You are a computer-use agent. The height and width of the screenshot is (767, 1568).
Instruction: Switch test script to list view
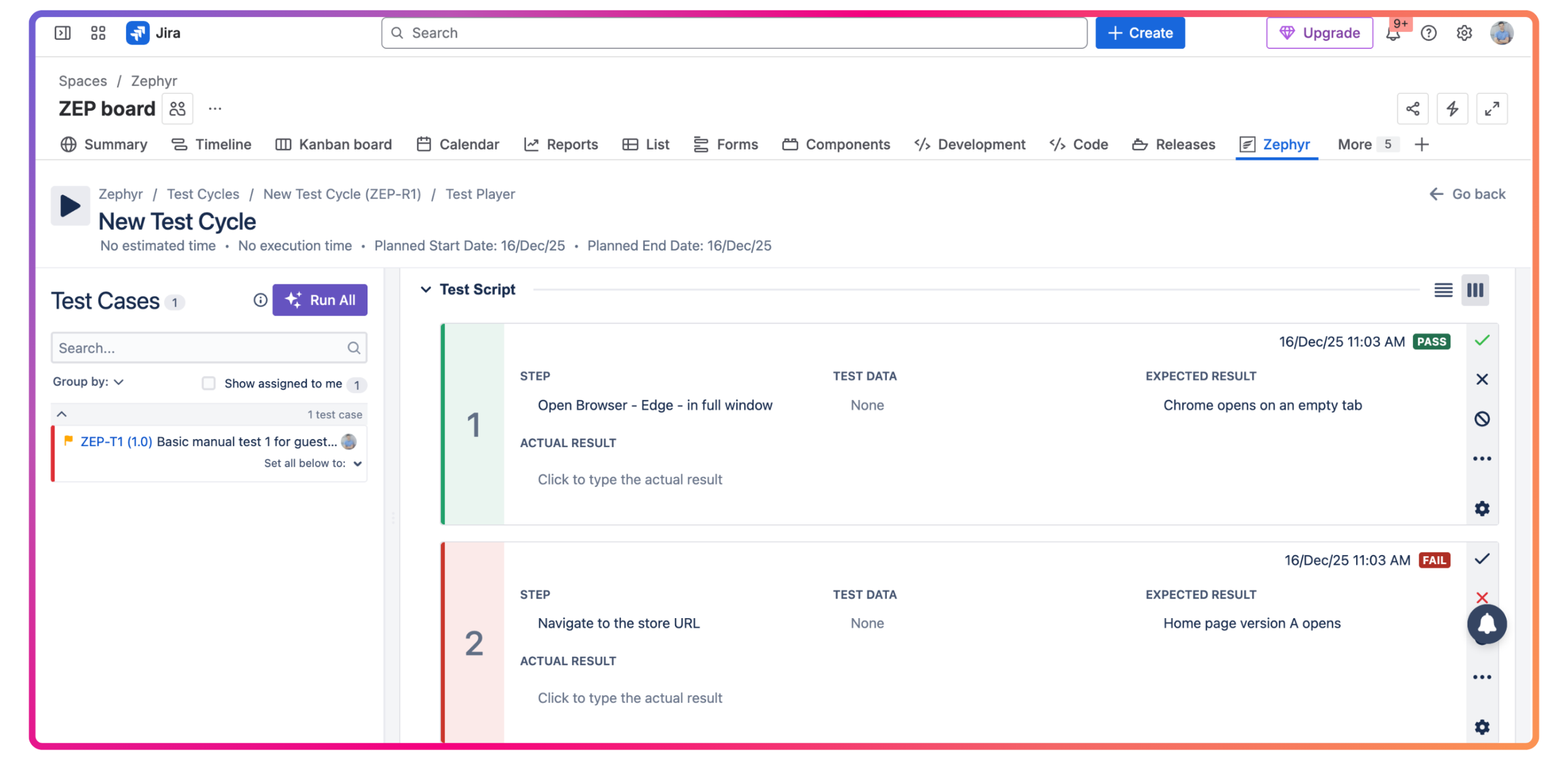point(1442,290)
